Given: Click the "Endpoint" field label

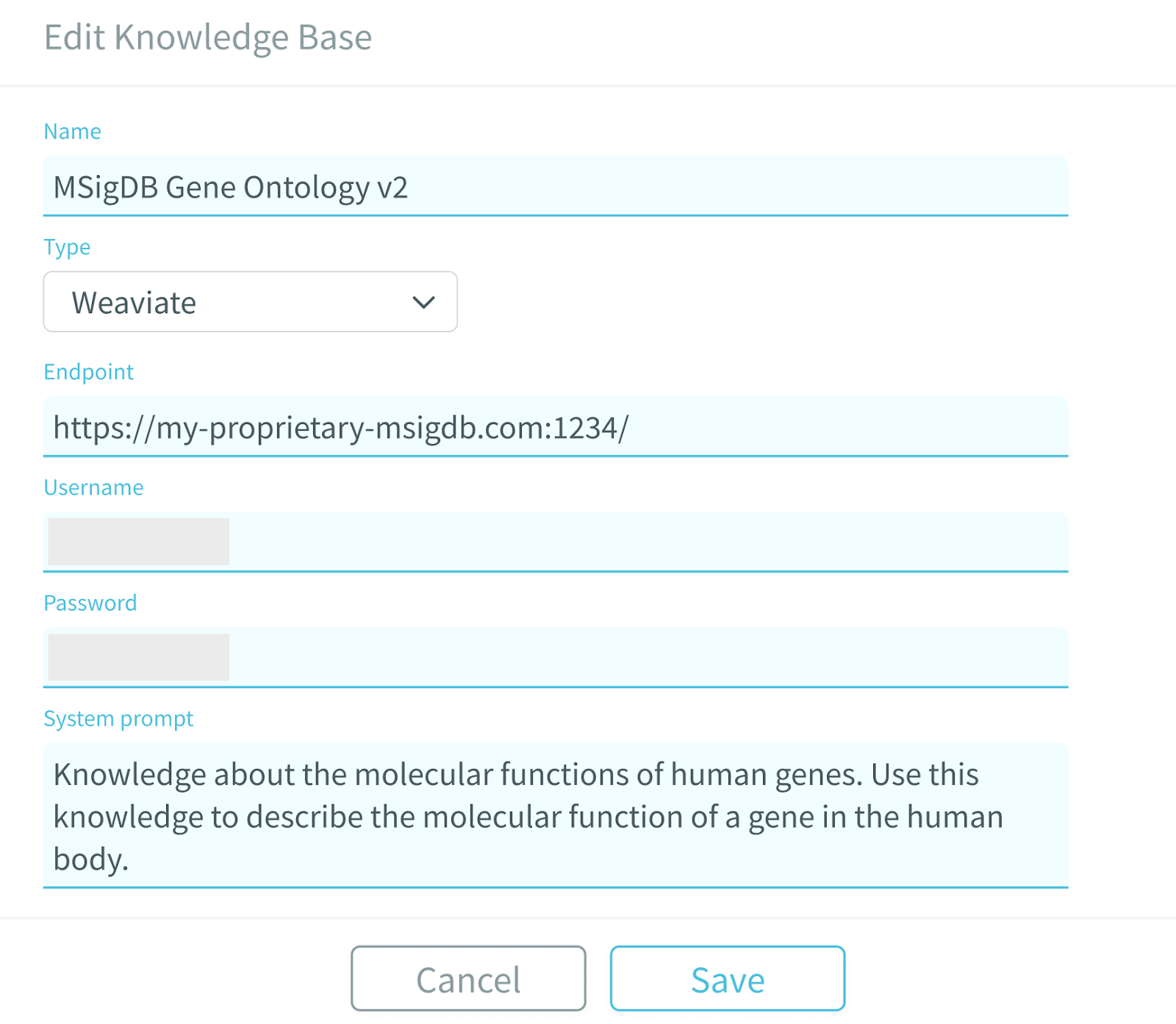Looking at the screenshot, I should 88,372.
